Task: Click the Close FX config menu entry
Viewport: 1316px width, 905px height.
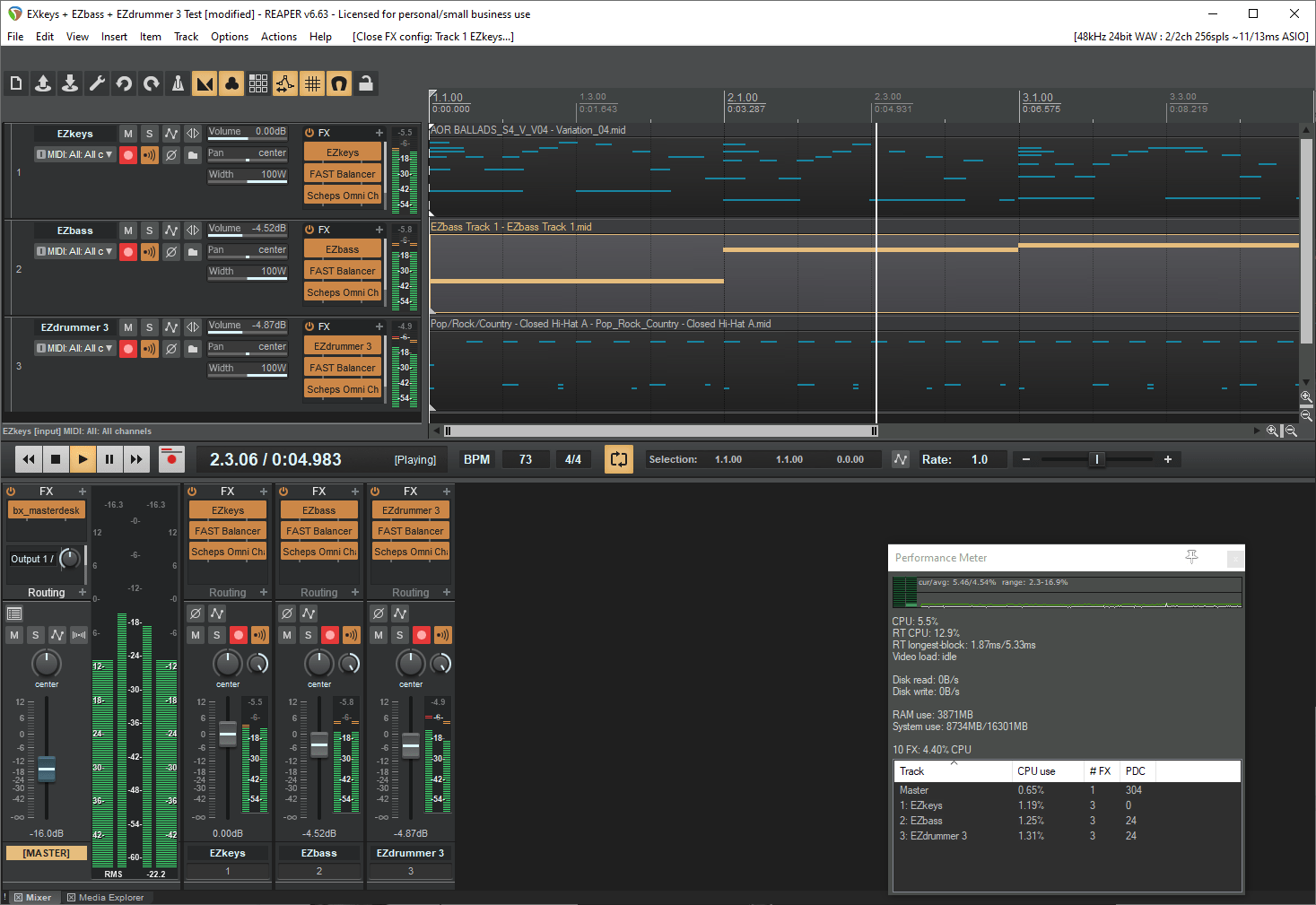Action: point(433,37)
